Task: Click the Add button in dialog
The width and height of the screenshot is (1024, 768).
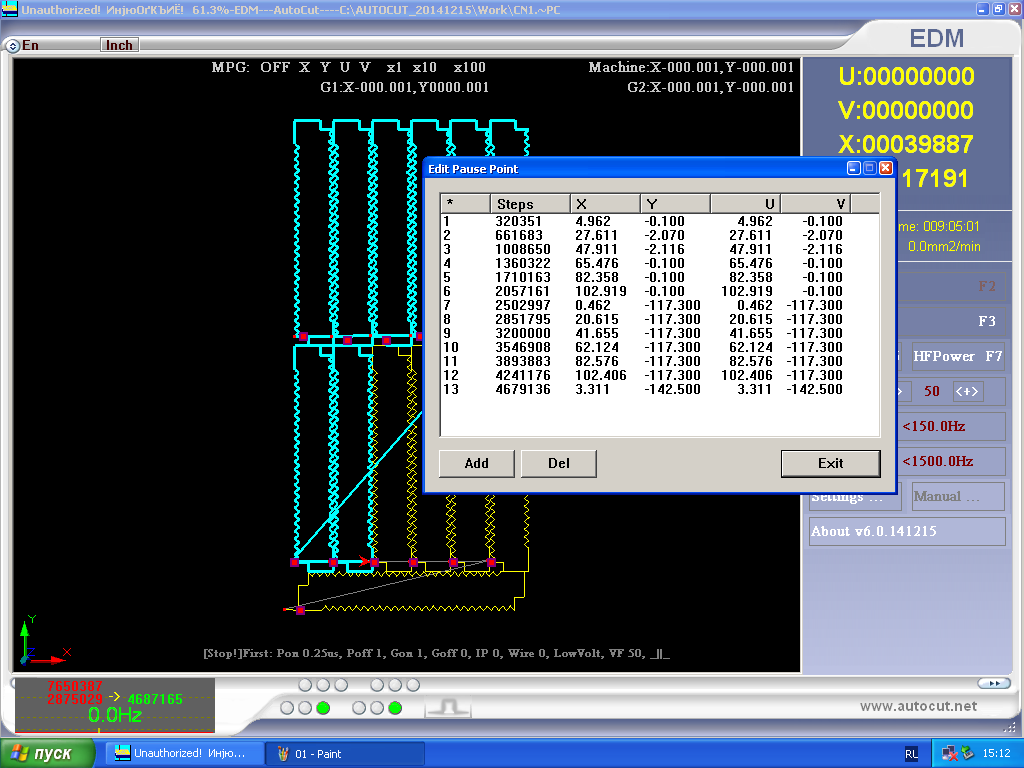Action: (x=477, y=463)
